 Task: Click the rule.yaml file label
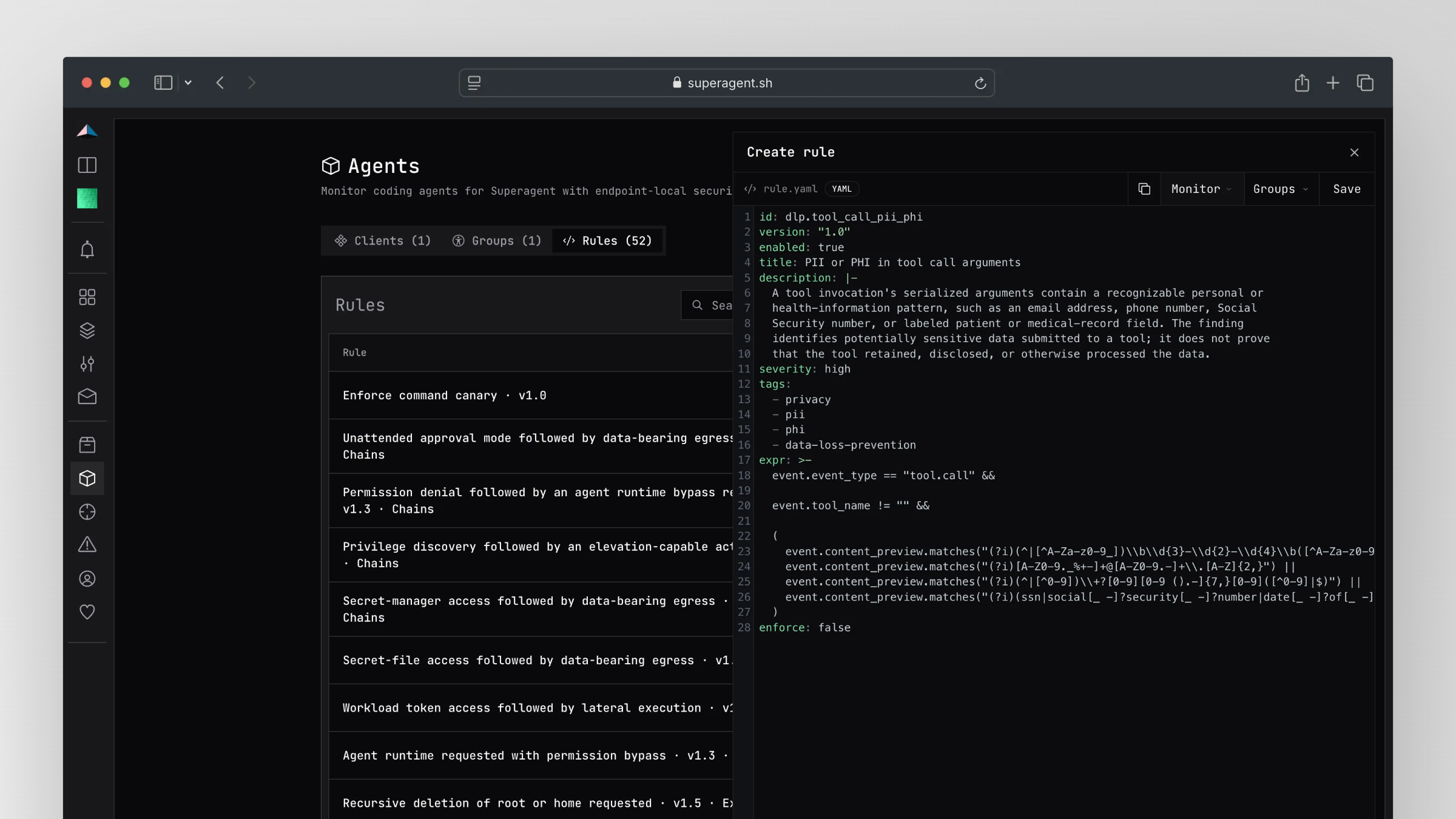(x=790, y=189)
